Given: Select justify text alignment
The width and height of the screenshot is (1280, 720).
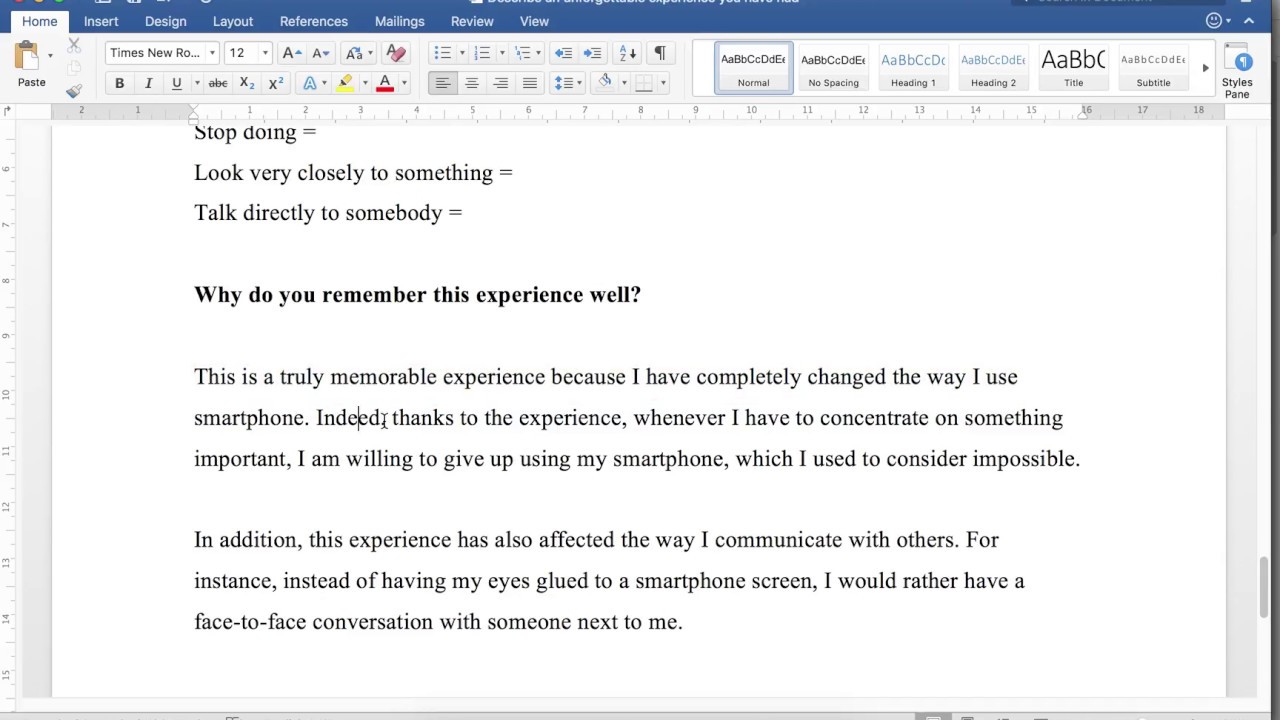Looking at the screenshot, I should (x=530, y=84).
